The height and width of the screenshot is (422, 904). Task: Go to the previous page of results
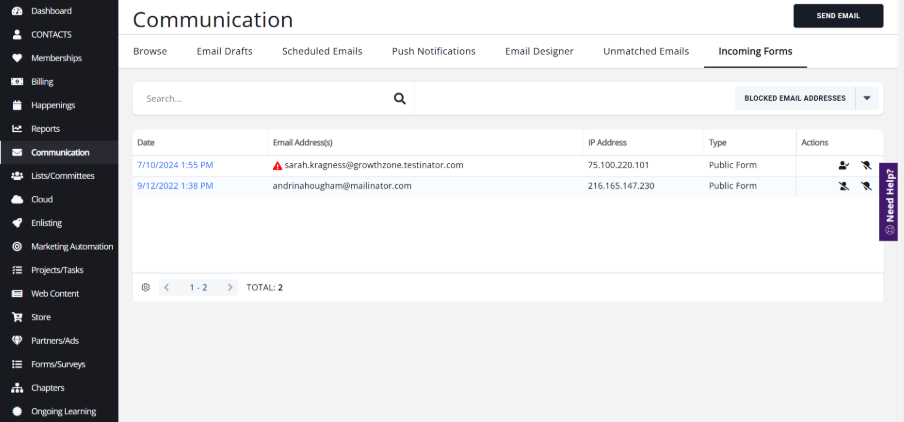click(167, 287)
